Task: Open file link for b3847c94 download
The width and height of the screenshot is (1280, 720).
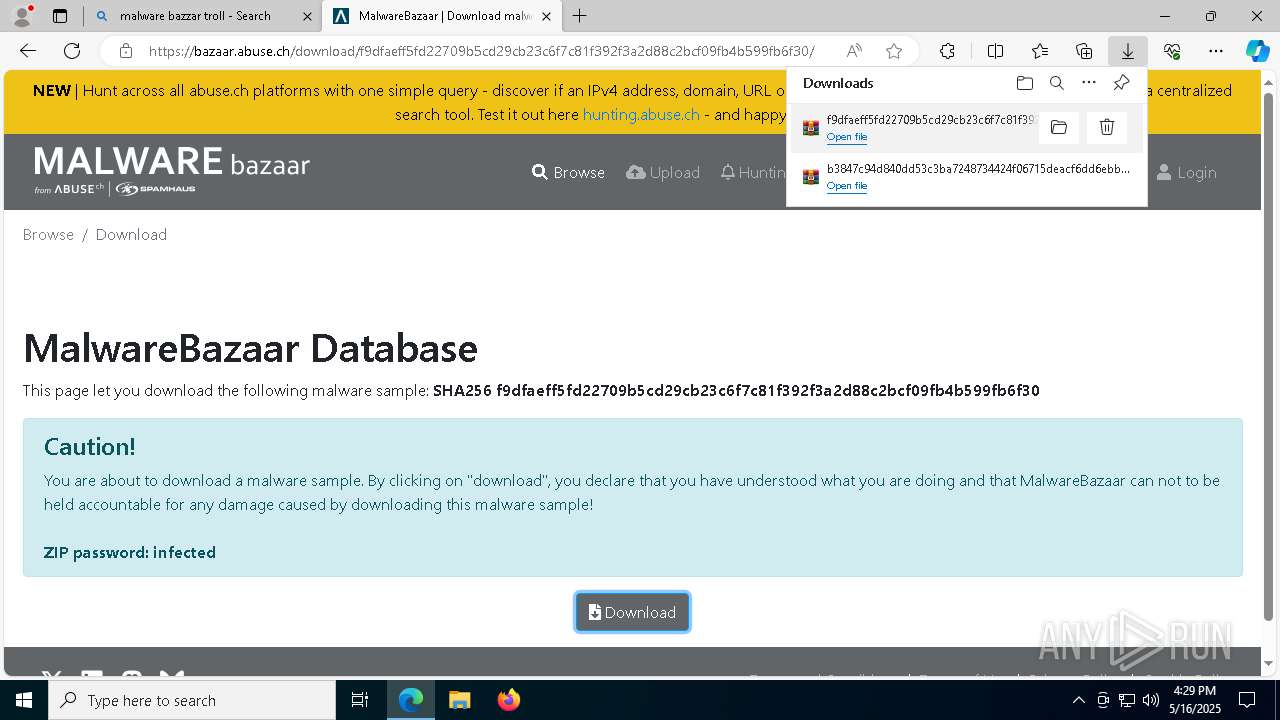Action: coord(847,186)
